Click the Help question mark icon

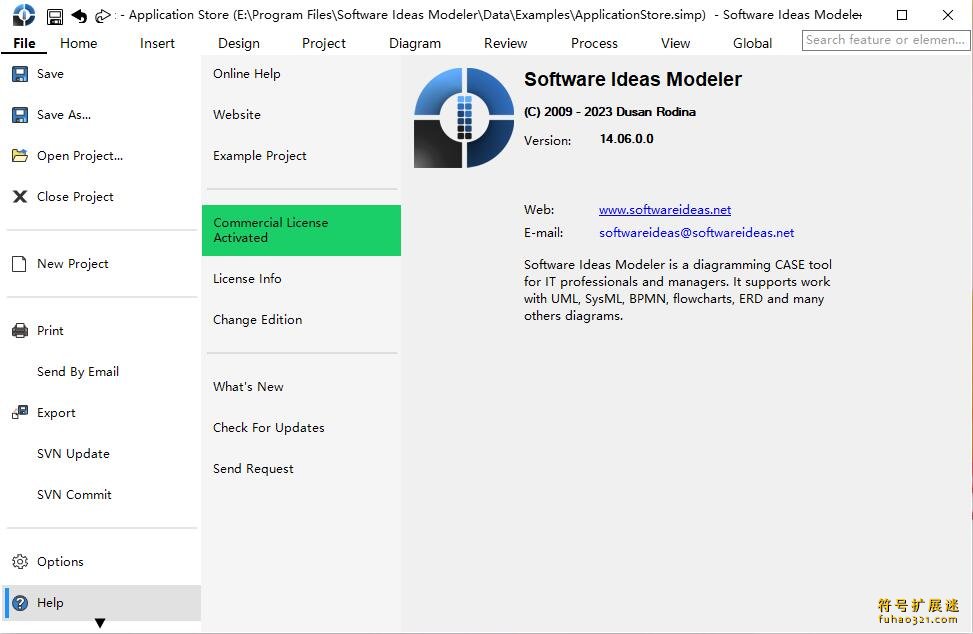pyautogui.click(x=20, y=602)
